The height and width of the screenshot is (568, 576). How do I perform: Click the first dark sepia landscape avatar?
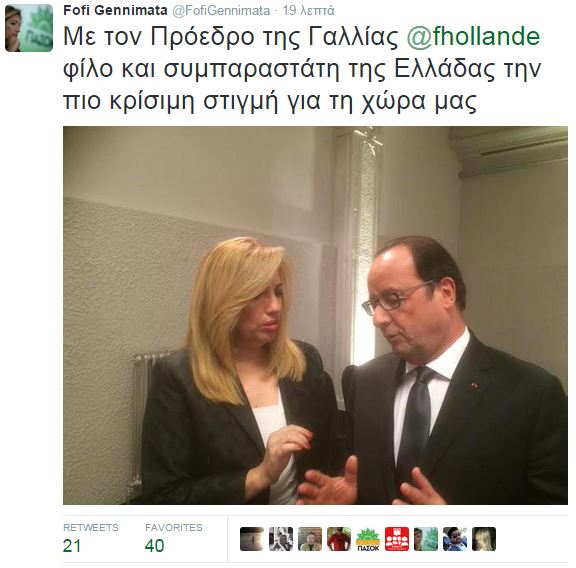pyautogui.click(x=252, y=539)
